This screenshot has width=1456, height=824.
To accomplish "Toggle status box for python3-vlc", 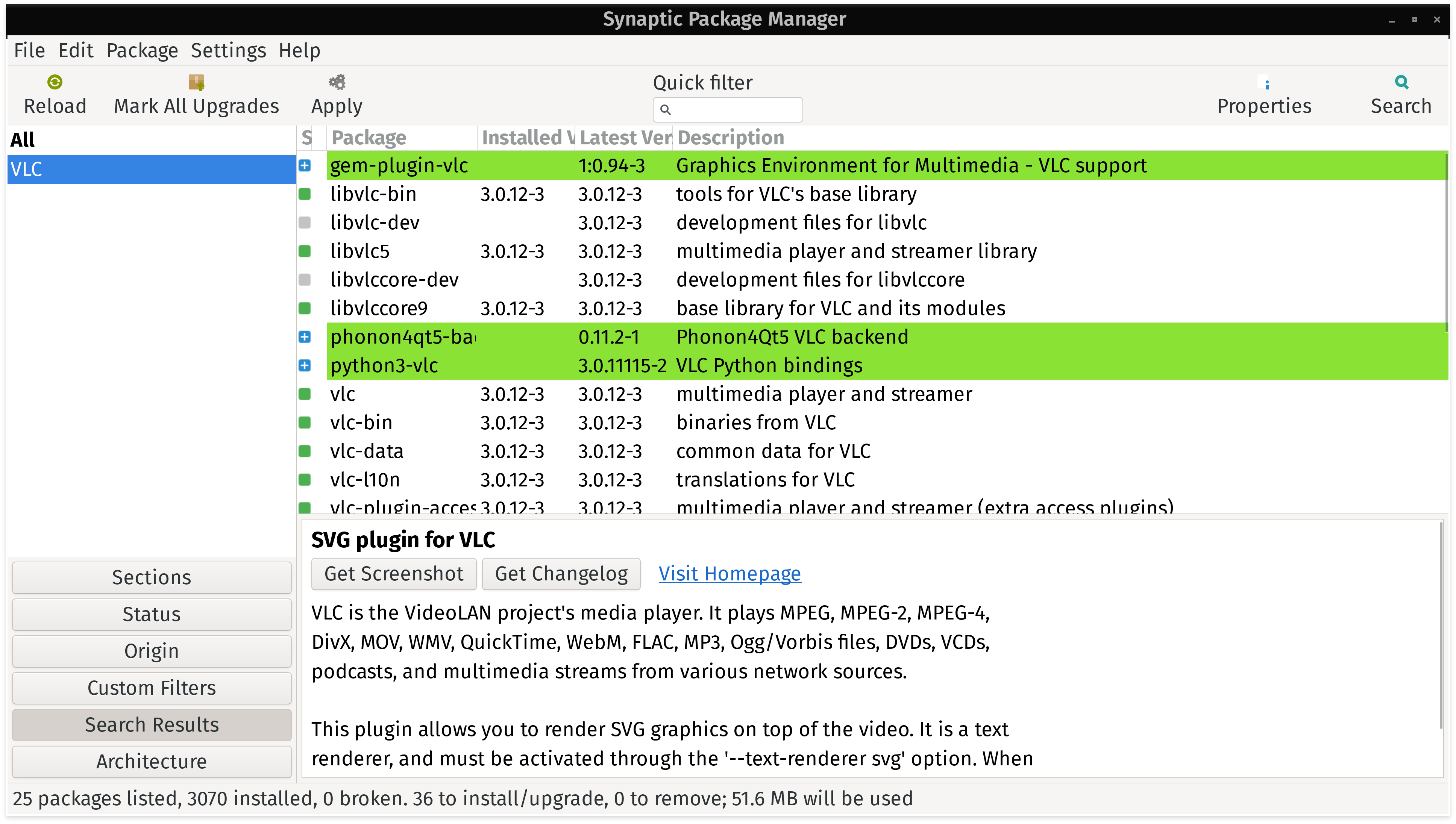I will pos(305,366).
